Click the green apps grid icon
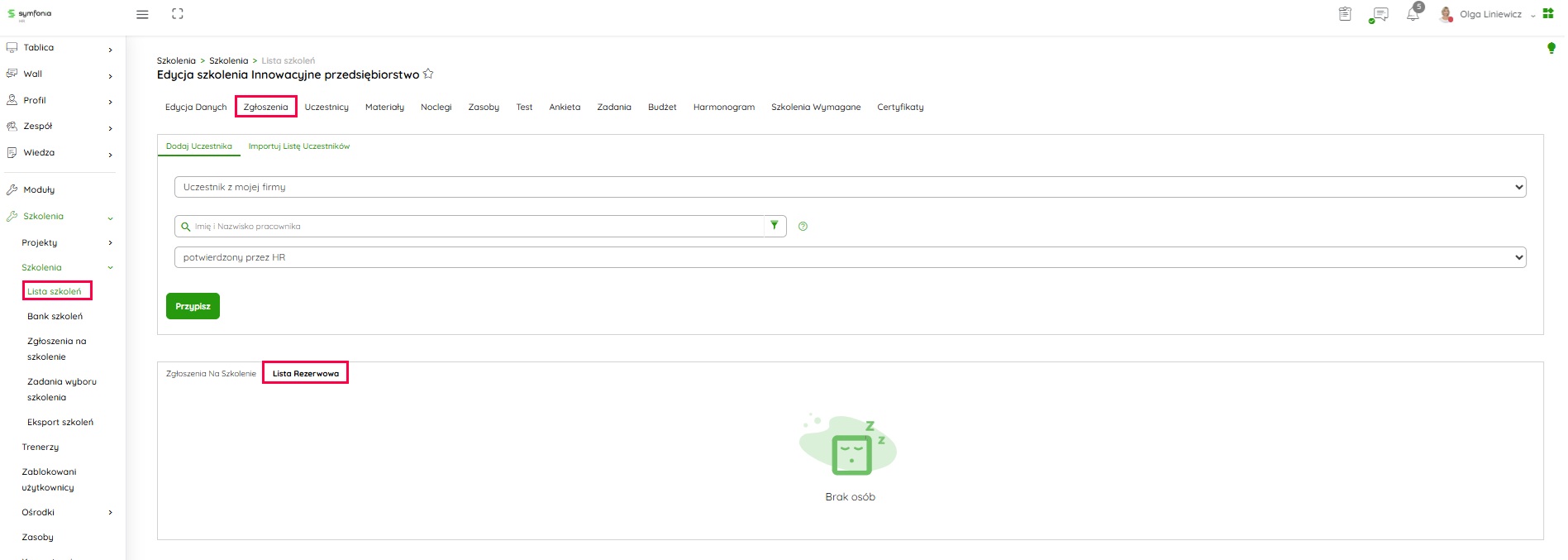 1548,14
